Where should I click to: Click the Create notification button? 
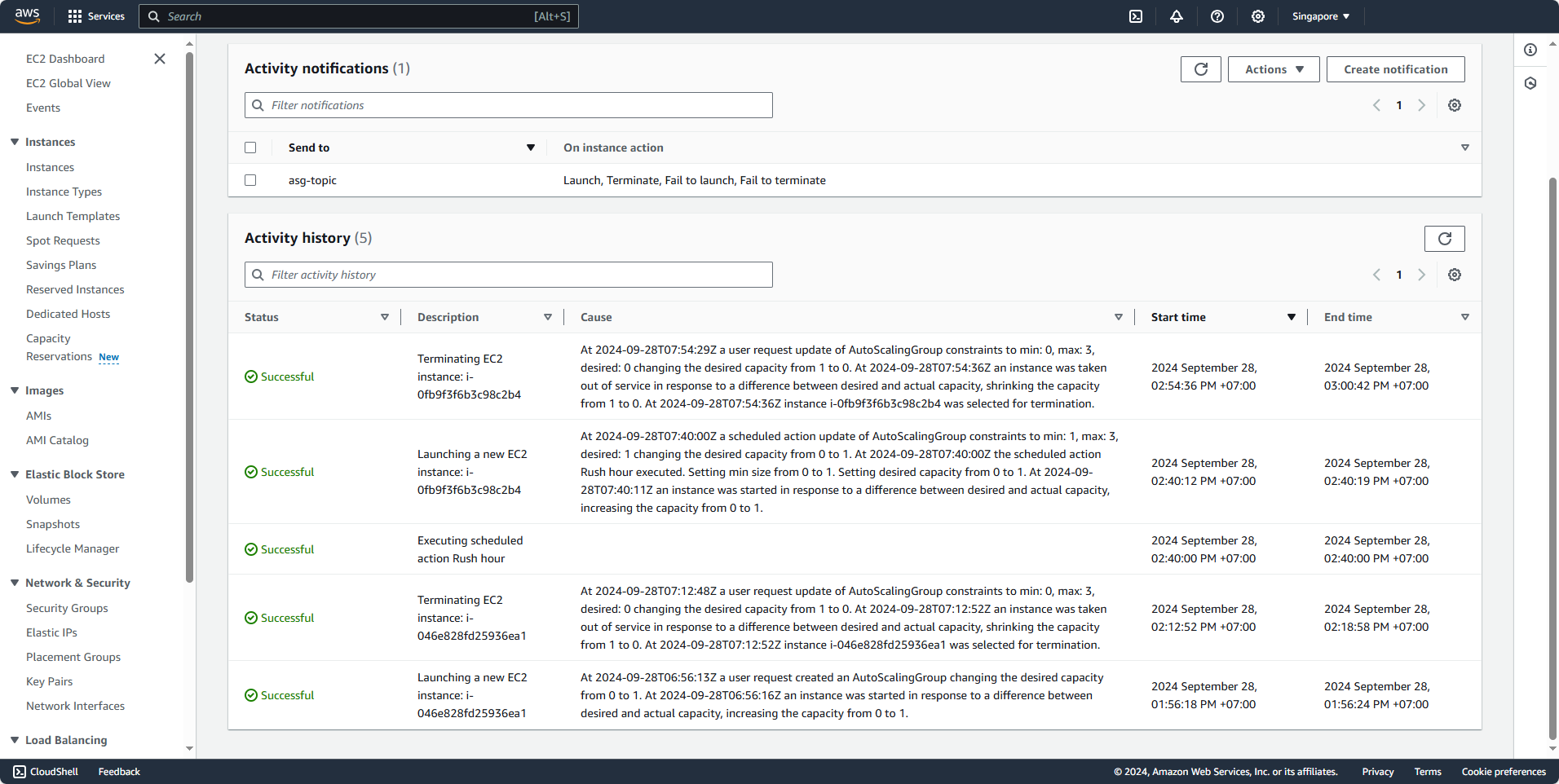tap(1395, 68)
